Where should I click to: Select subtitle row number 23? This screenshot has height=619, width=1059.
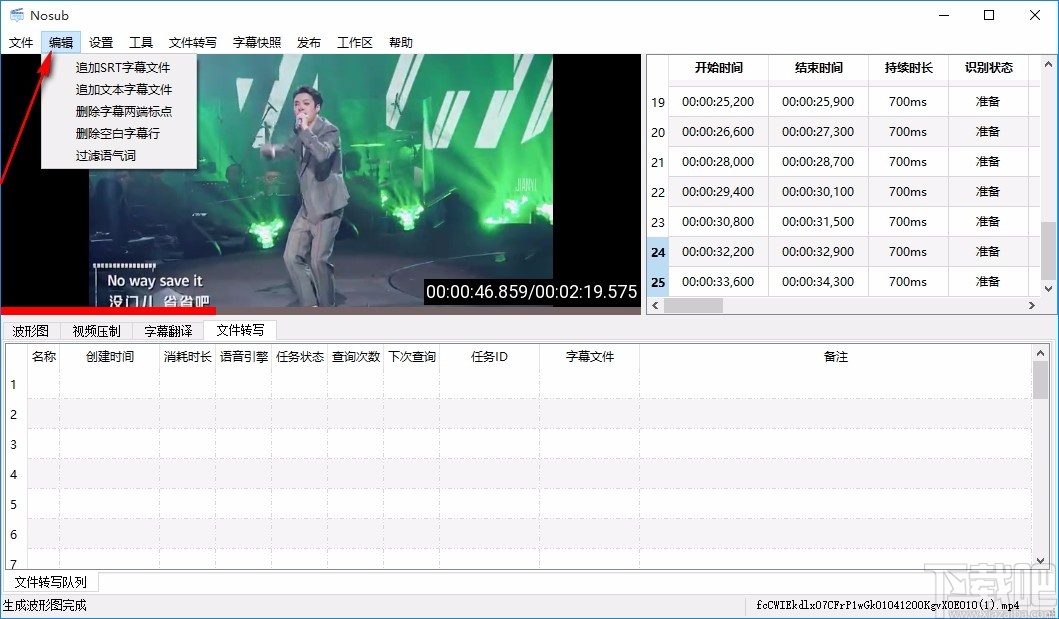658,222
